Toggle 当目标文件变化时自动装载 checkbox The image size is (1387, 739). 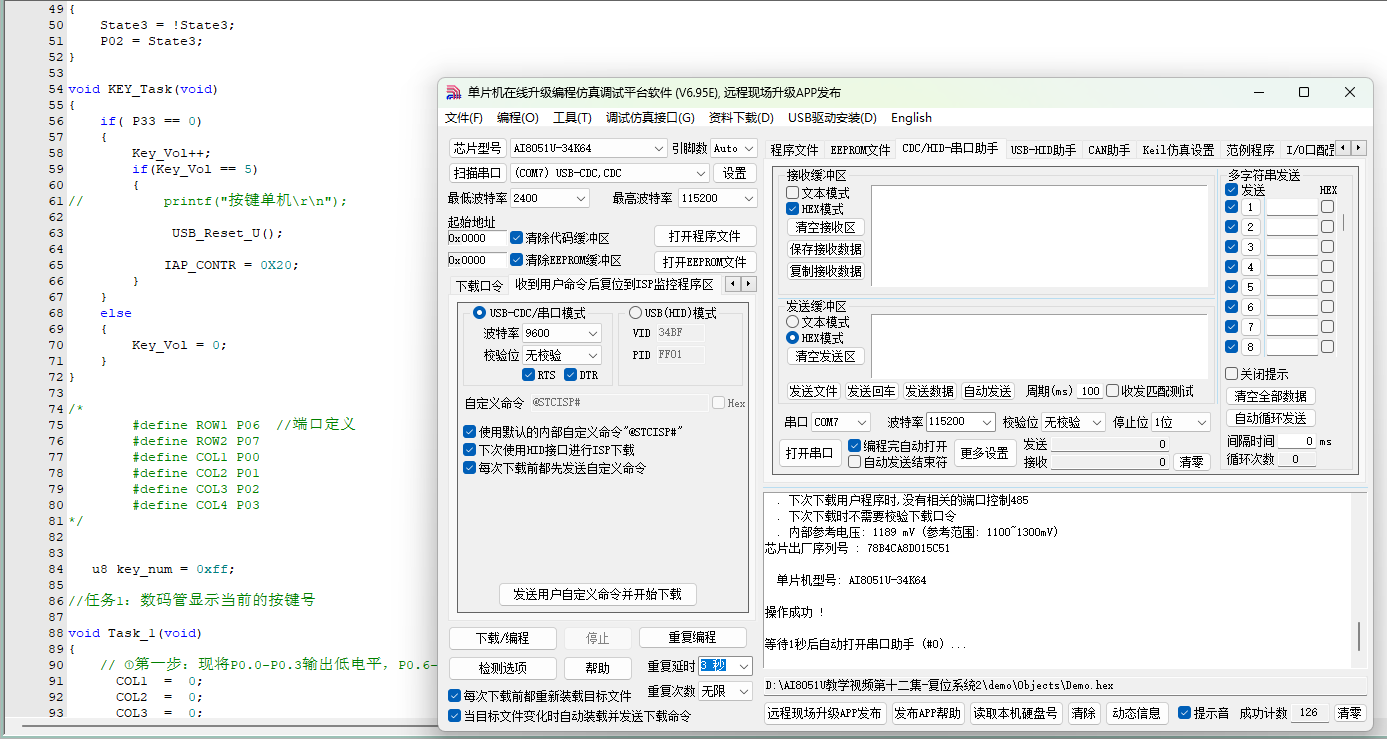point(455,716)
